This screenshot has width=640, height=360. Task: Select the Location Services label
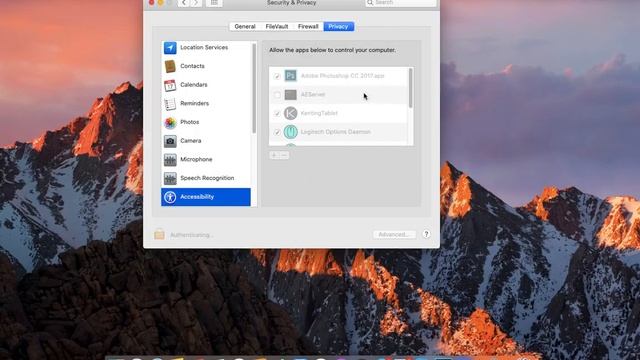[x=204, y=47]
